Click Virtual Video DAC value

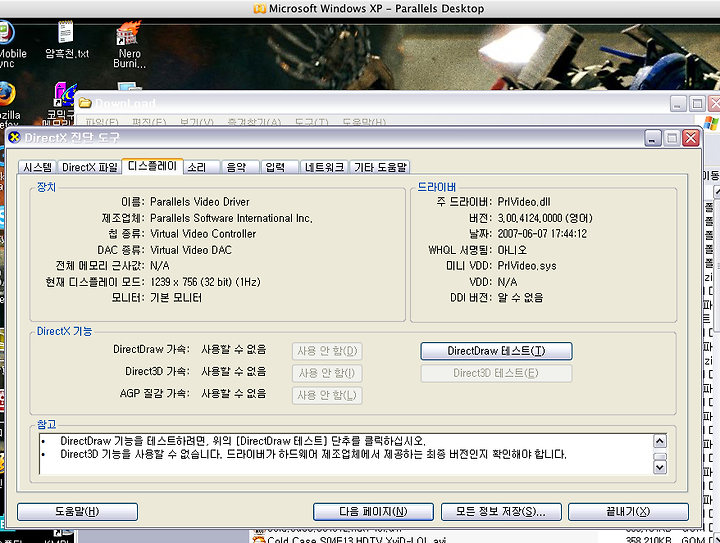(191, 250)
